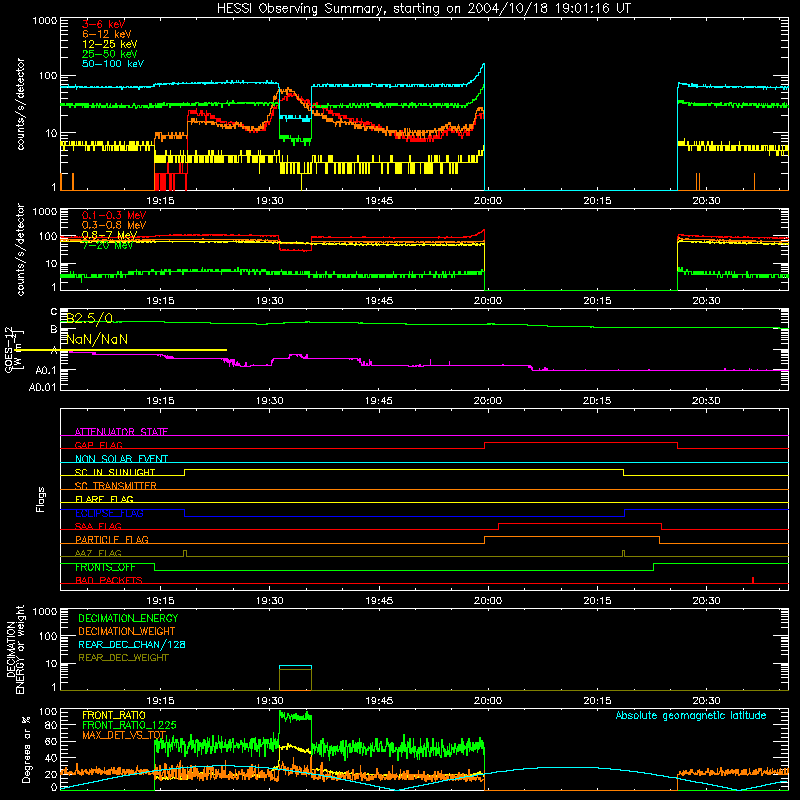
Task: Click the 20:30 tick under the MeV panel
Action: pos(706,301)
